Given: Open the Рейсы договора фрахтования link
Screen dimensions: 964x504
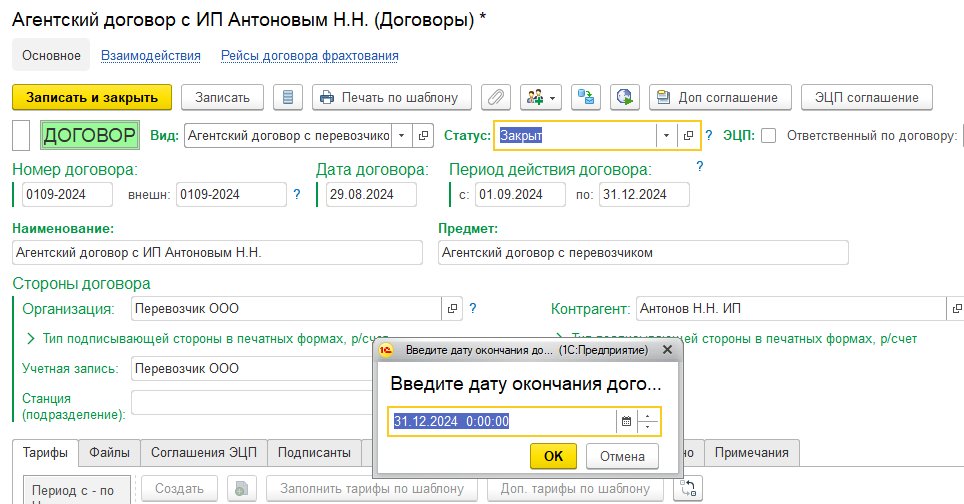Looking at the screenshot, I should 310,56.
